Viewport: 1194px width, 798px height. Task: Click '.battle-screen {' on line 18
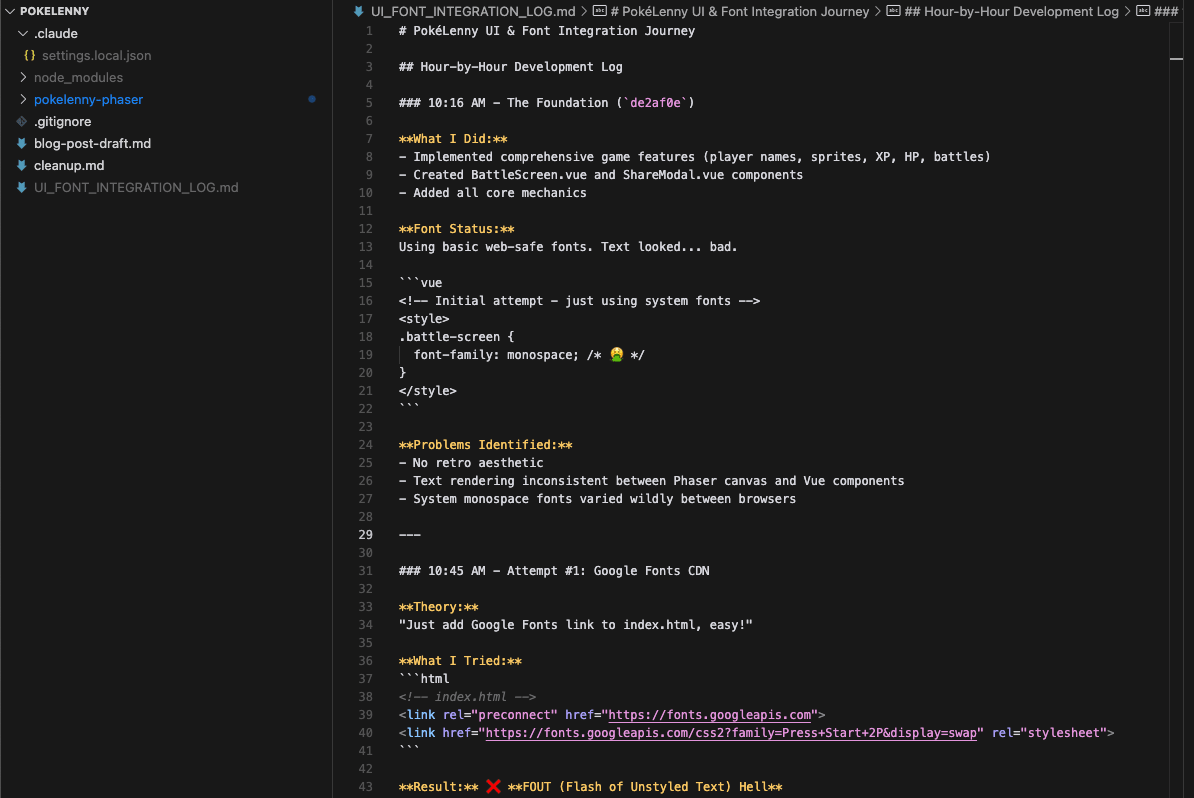click(x=456, y=337)
